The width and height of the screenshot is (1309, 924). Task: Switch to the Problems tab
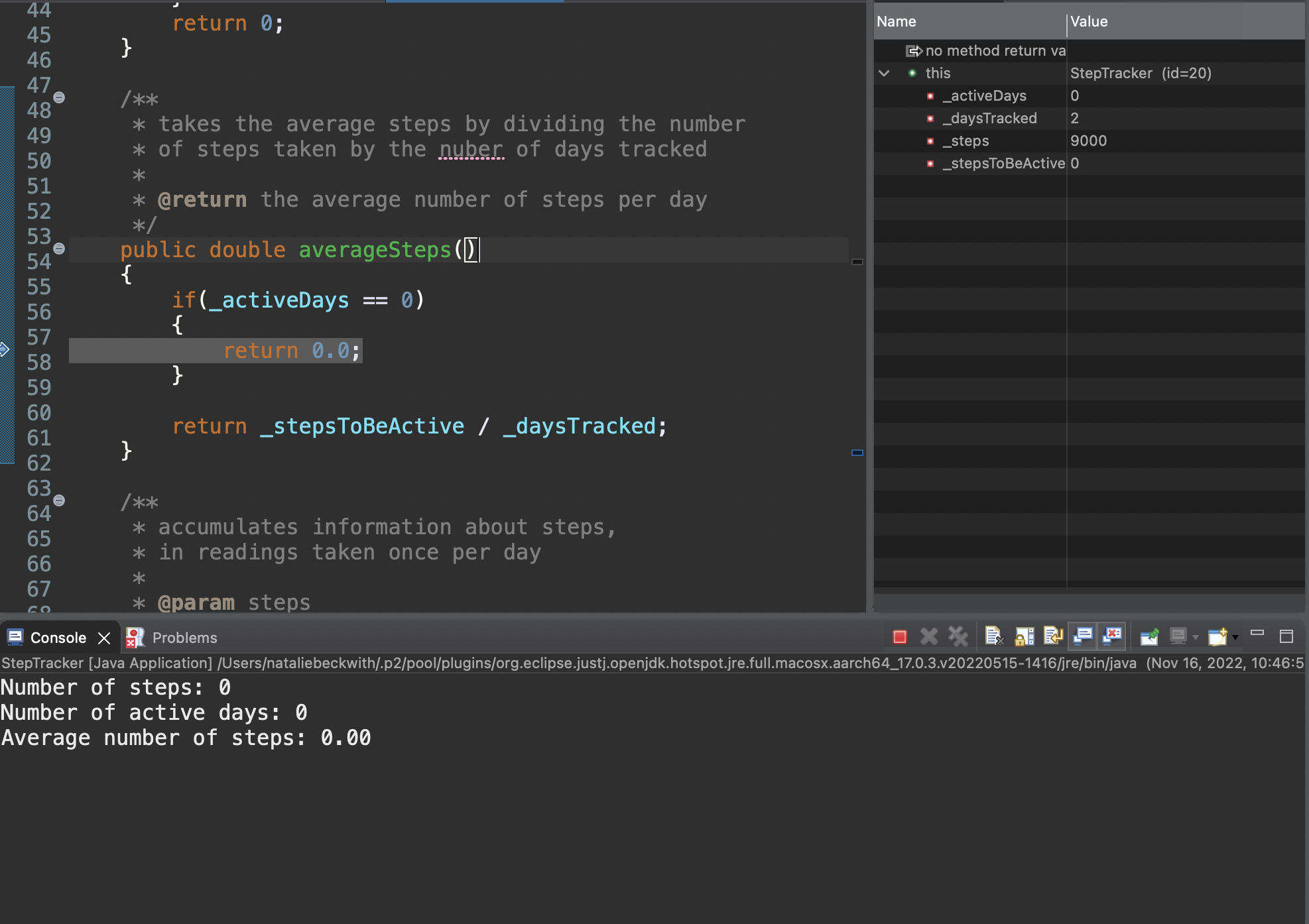[172, 638]
